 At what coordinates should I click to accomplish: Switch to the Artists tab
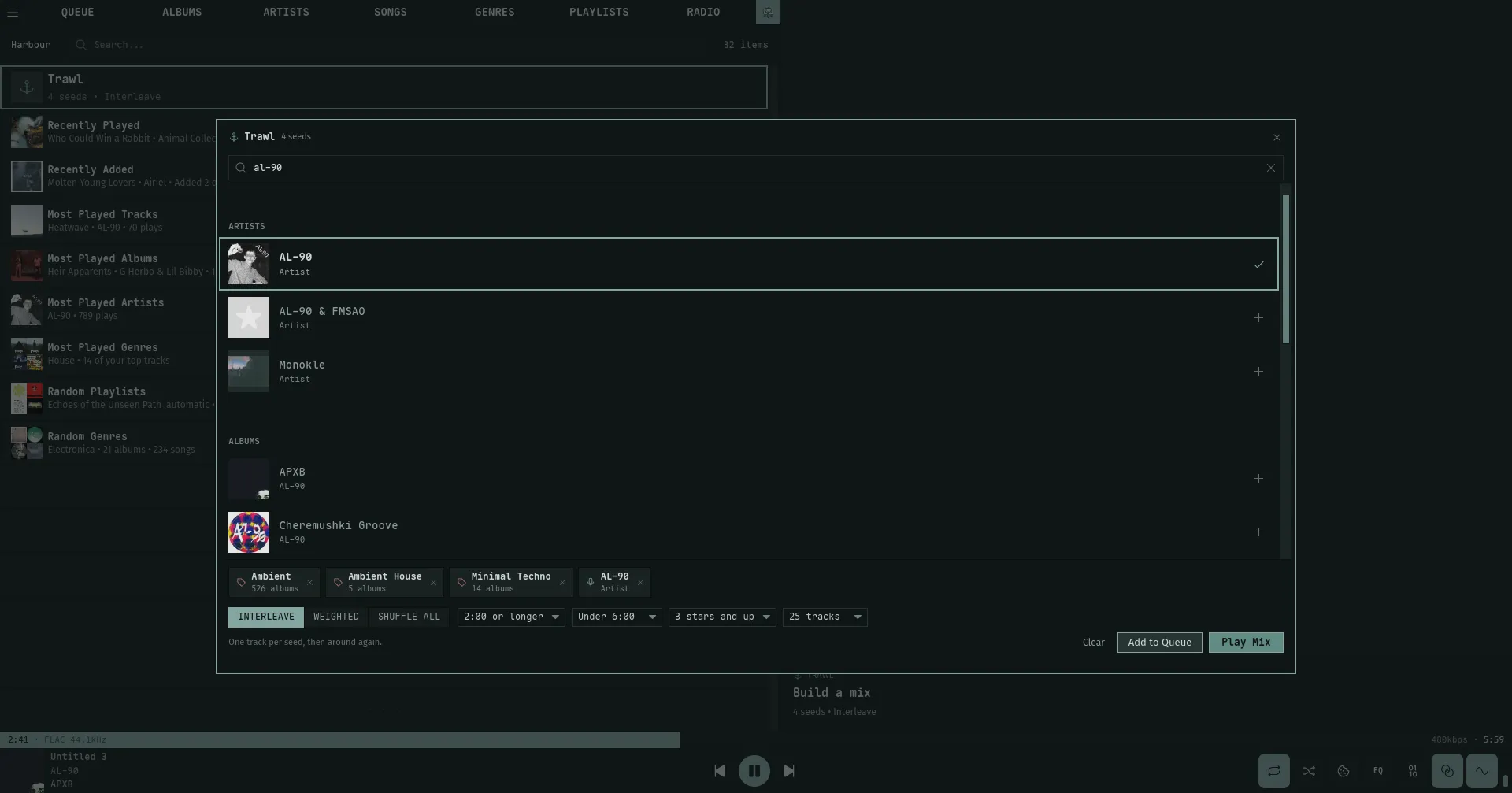pos(286,12)
